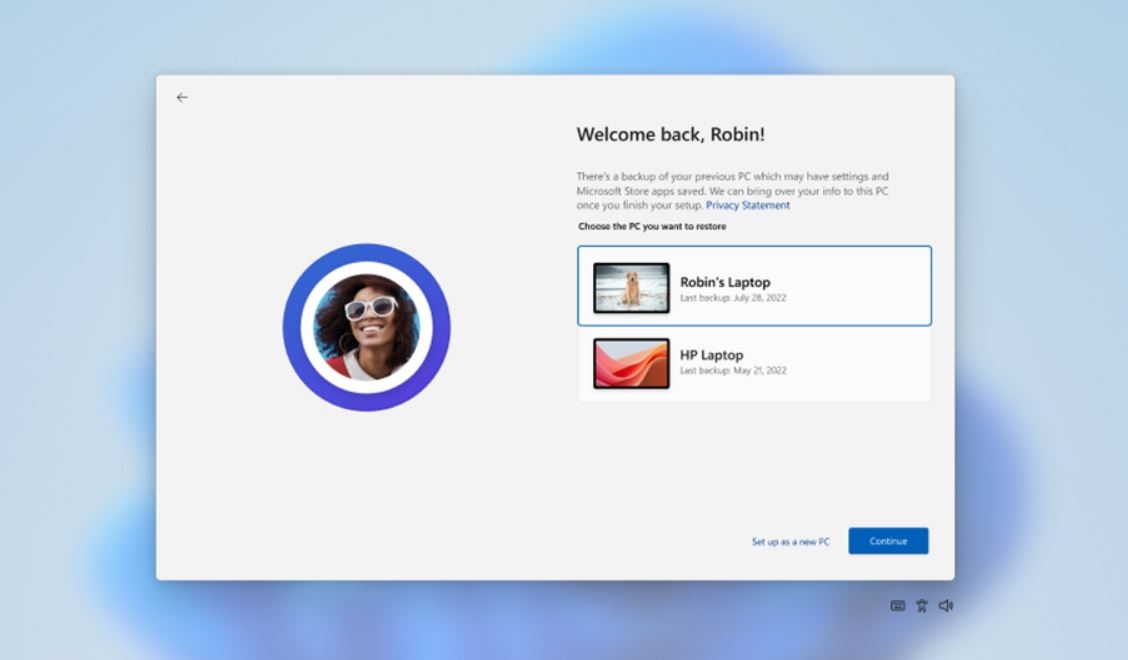Open the on-screen keyboard icon
Screen dimensions: 1128x660
coord(897,606)
